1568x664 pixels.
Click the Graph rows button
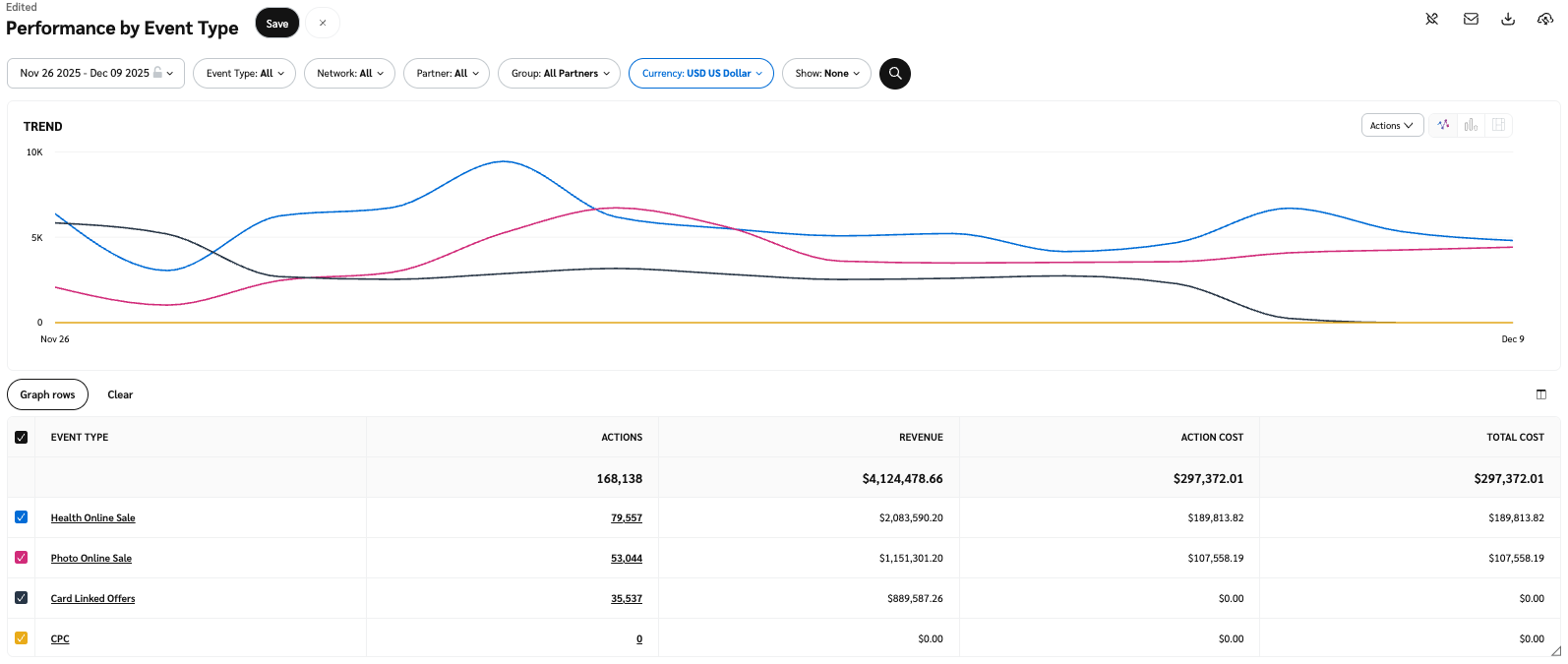(x=47, y=394)
